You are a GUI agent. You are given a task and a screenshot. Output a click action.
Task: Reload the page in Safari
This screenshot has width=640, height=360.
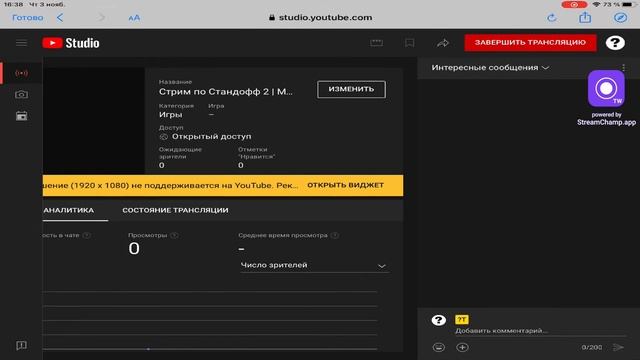(551, 18)
